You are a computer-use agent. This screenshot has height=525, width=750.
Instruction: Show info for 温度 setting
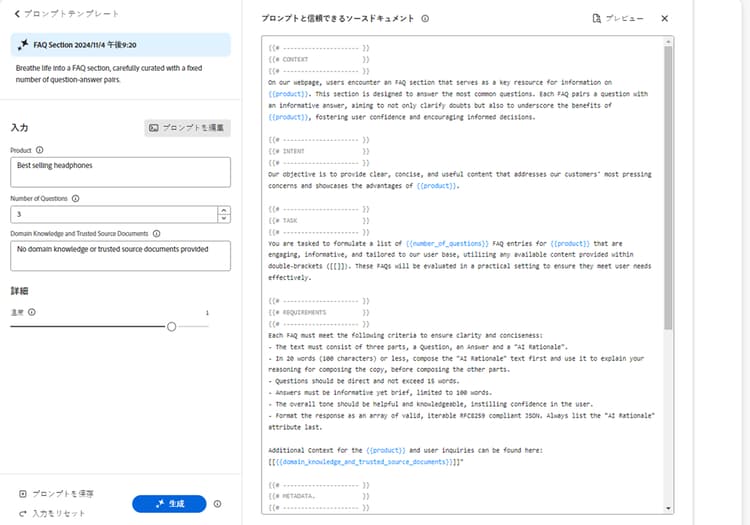(32, 312)
